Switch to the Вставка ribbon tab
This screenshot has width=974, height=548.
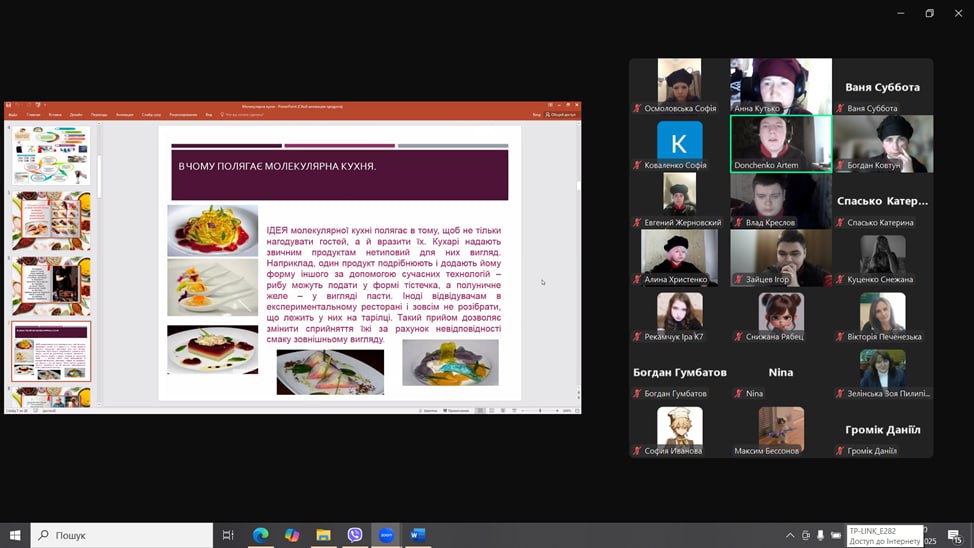pyautogui.click(x=55, y=115)
